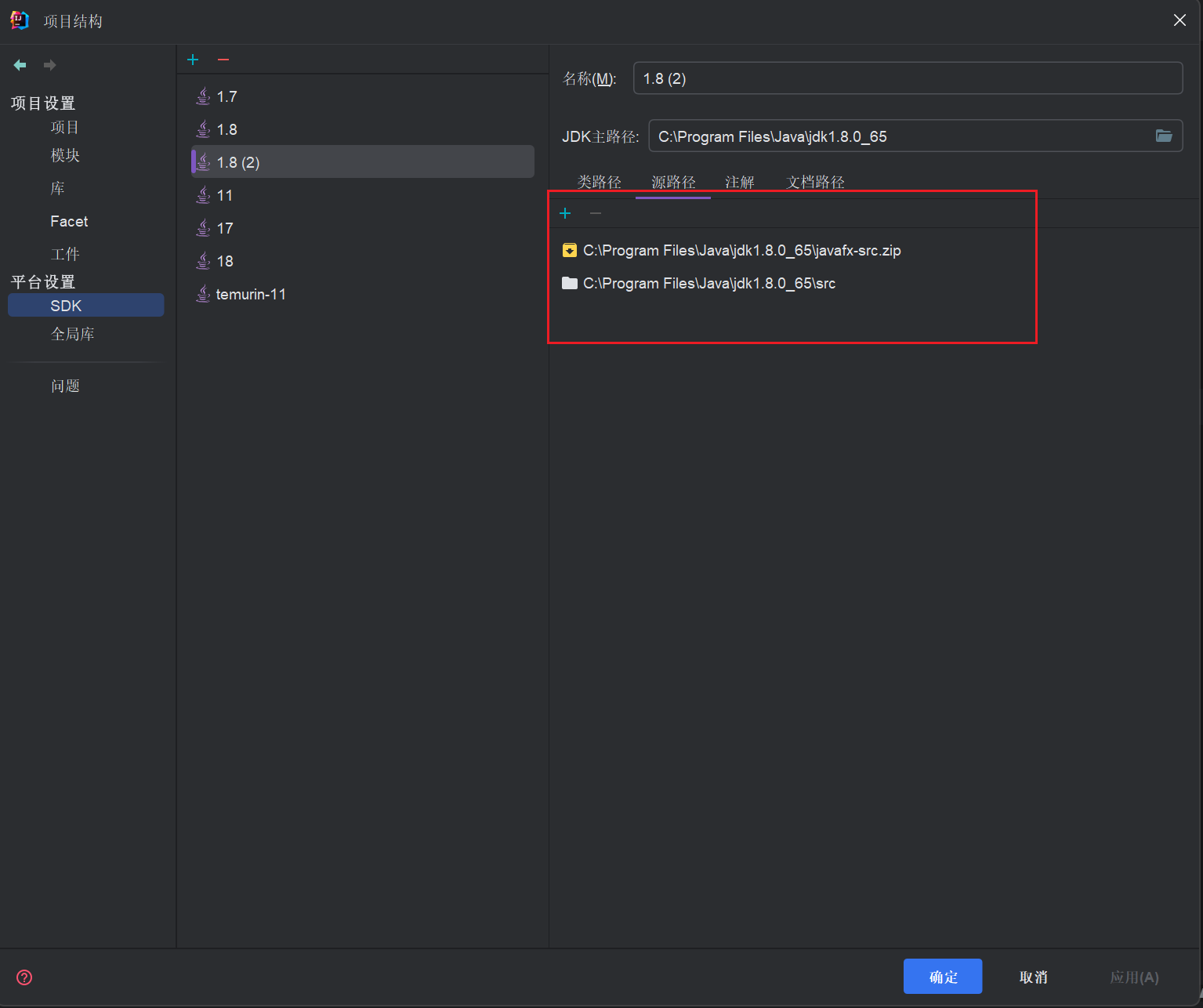Open 模块 in project settings
Image resolution: width=1203 pixels, height=1008 pixels.
tap(65, 155)
